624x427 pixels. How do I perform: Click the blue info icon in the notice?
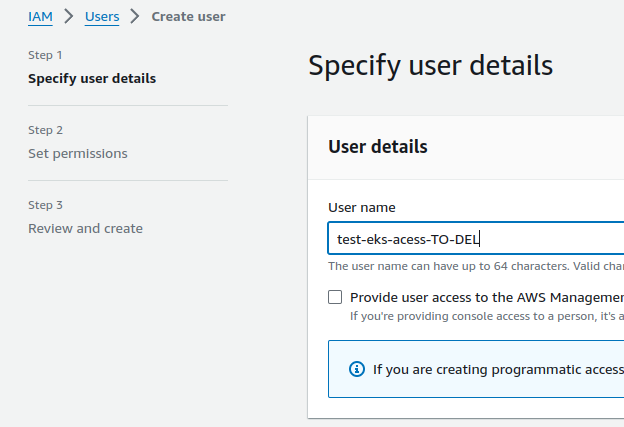point(357,369)
